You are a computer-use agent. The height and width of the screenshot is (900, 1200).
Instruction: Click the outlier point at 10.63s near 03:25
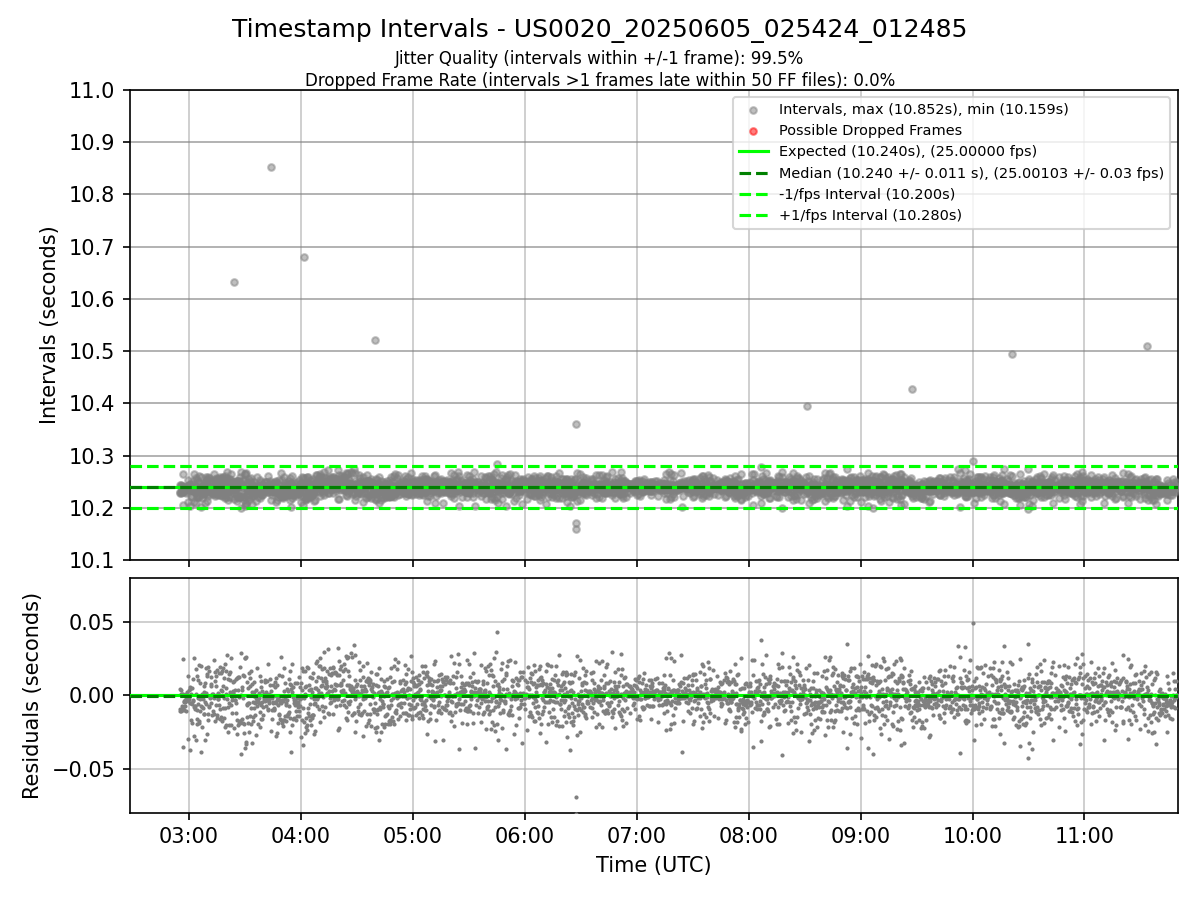pos(234,282)
